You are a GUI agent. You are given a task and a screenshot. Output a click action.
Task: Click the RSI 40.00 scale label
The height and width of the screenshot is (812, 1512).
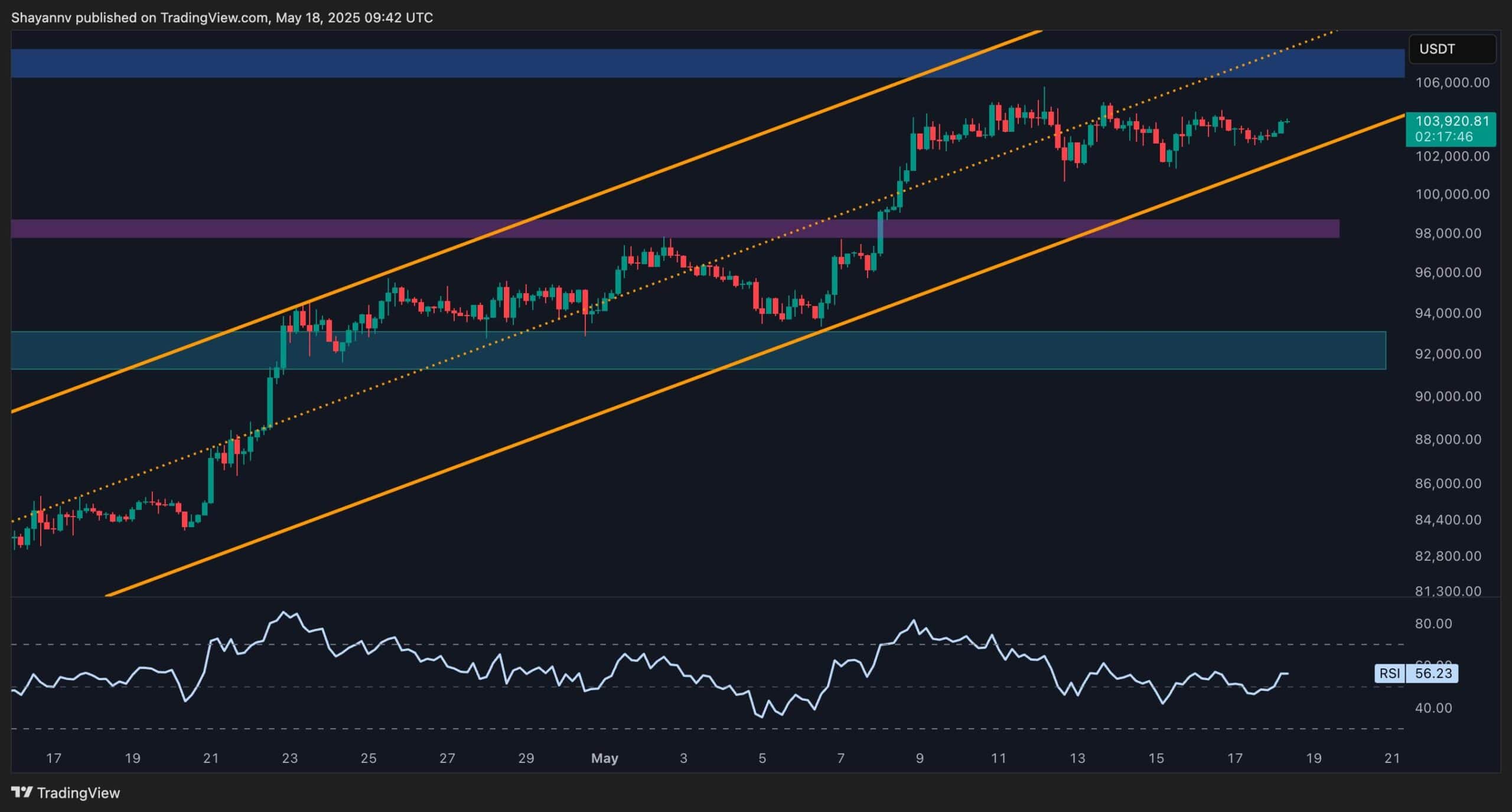click(1434, 708)
